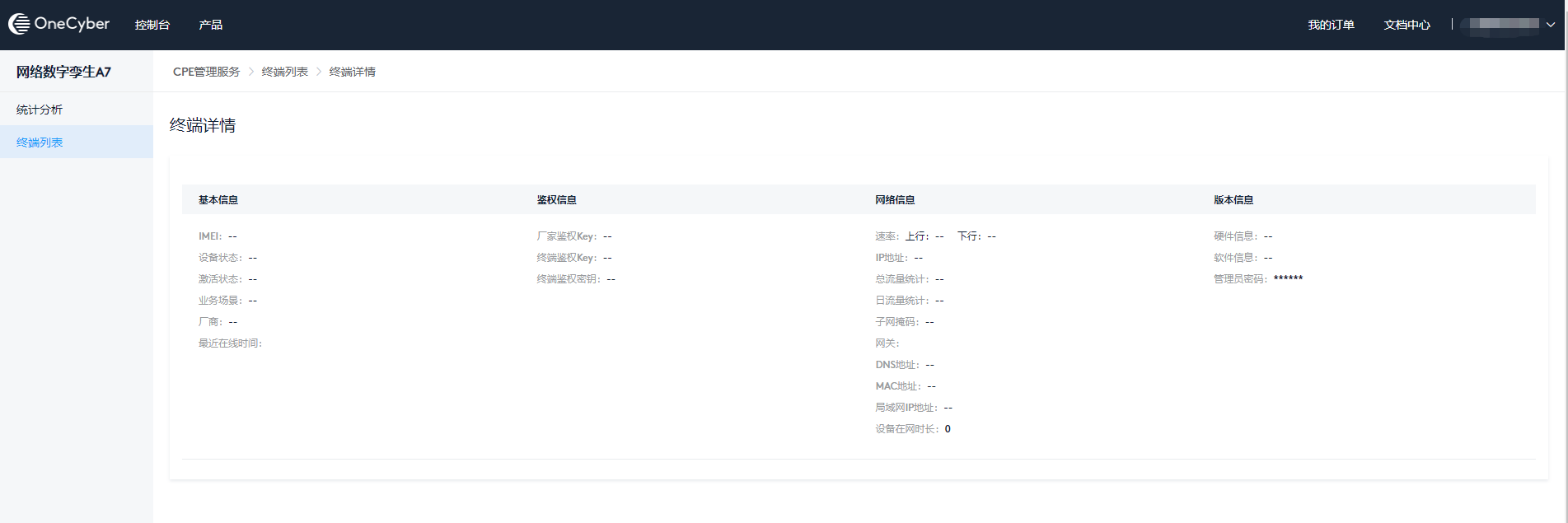
Task: Open the 控制台 top menu item
Action: 152,25
